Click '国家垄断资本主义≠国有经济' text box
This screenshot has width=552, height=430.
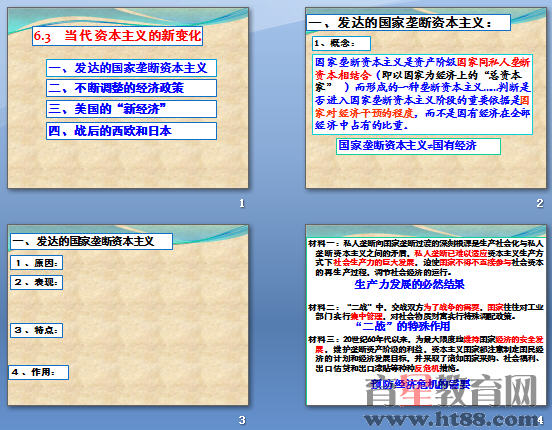tap(418, 146)
